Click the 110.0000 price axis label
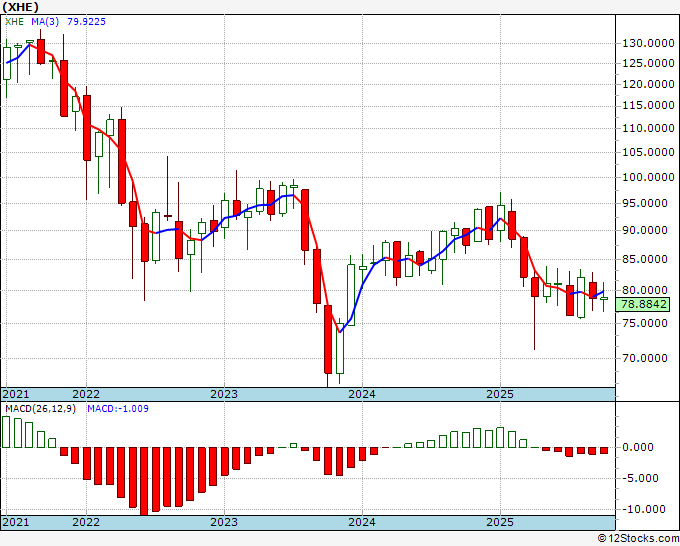This screenshot has width=680, height=546. (648, 128)
